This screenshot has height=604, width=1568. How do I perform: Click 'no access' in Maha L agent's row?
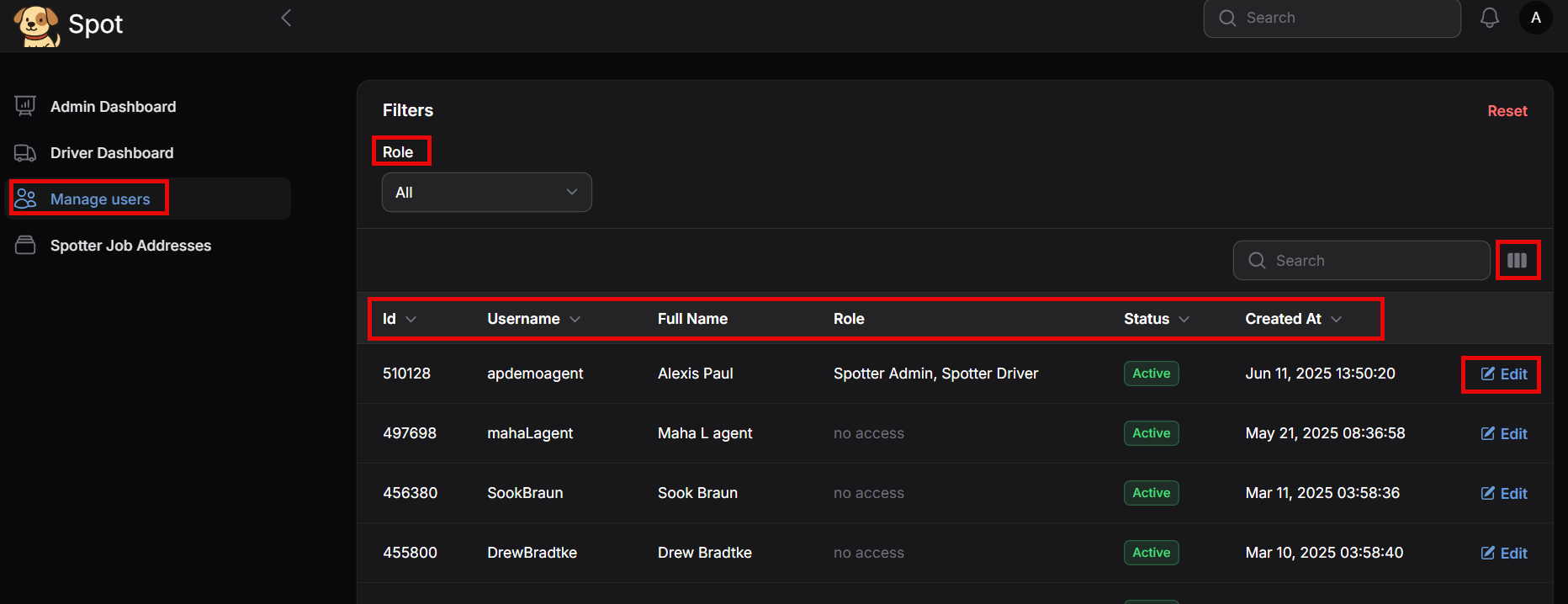(x=869, y=433)
